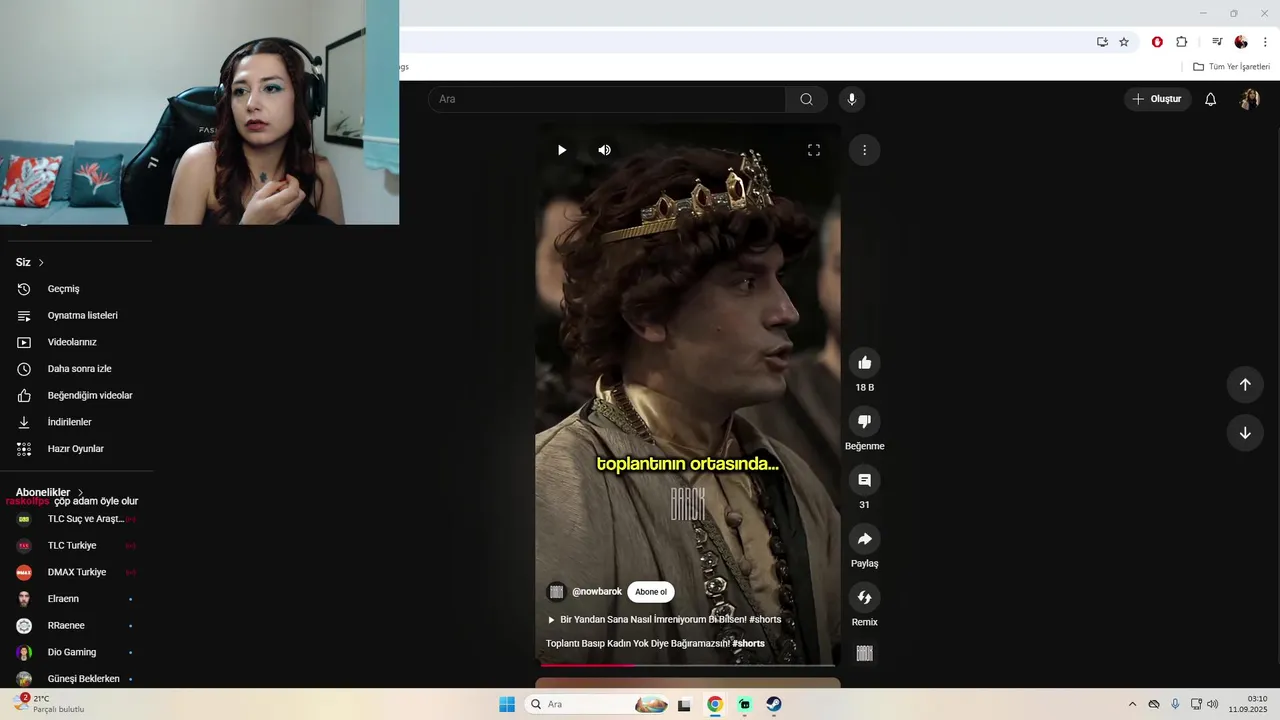Seek on the Shorts progress bar

click(x=688, y=664)
